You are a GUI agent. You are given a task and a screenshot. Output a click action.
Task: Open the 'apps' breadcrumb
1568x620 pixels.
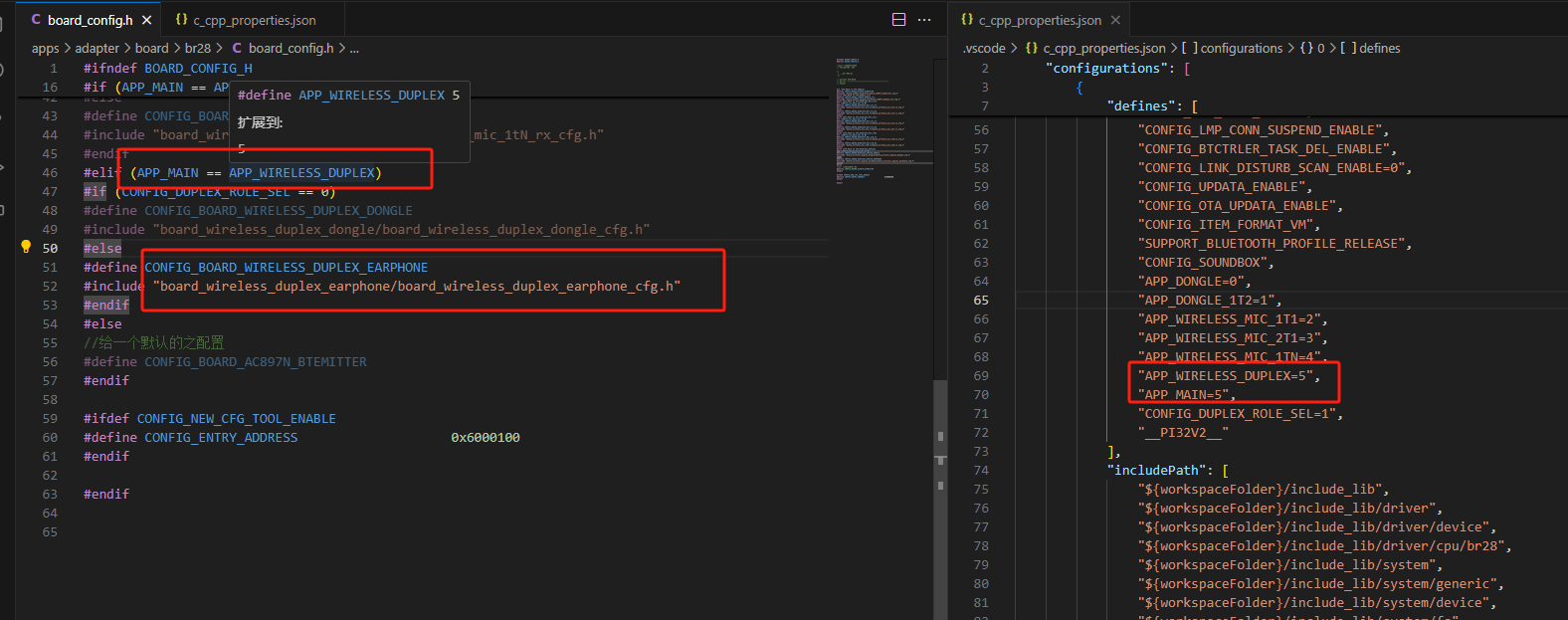pos(46,48)
